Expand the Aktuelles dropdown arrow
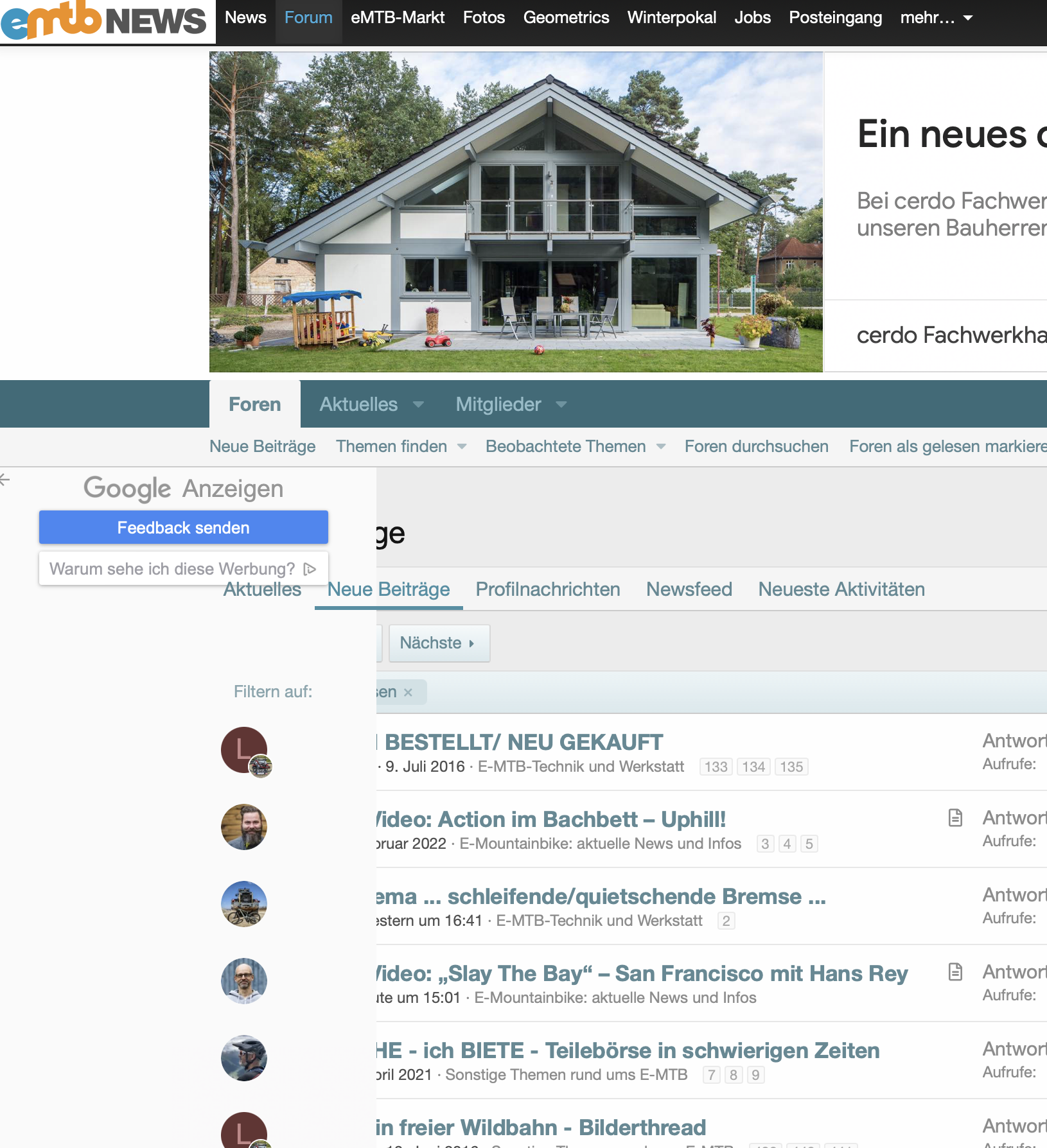Image resolution: width=1047 pixels, height=1148 pixels. (418, 404)
